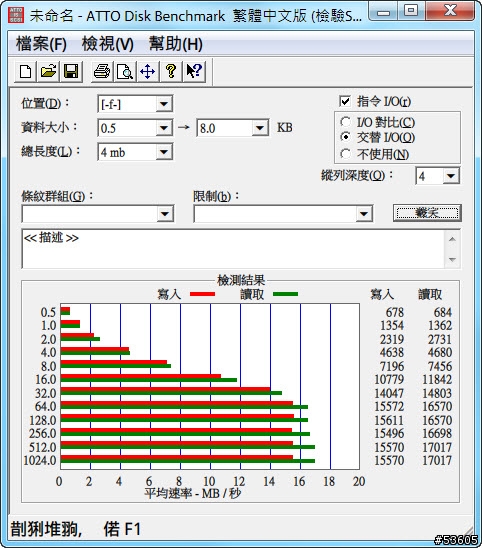Viewport: 482px width, 548px height.
Task: Expand the 總長度(L) 4 mb dropdown
Action: pos(164,152)
